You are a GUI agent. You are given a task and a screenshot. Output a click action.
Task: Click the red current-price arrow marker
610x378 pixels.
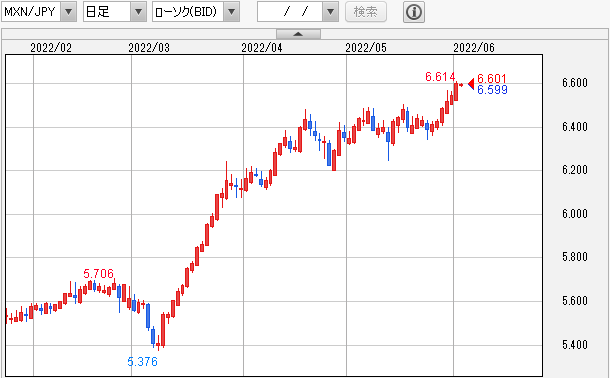[x=471, y=84]
